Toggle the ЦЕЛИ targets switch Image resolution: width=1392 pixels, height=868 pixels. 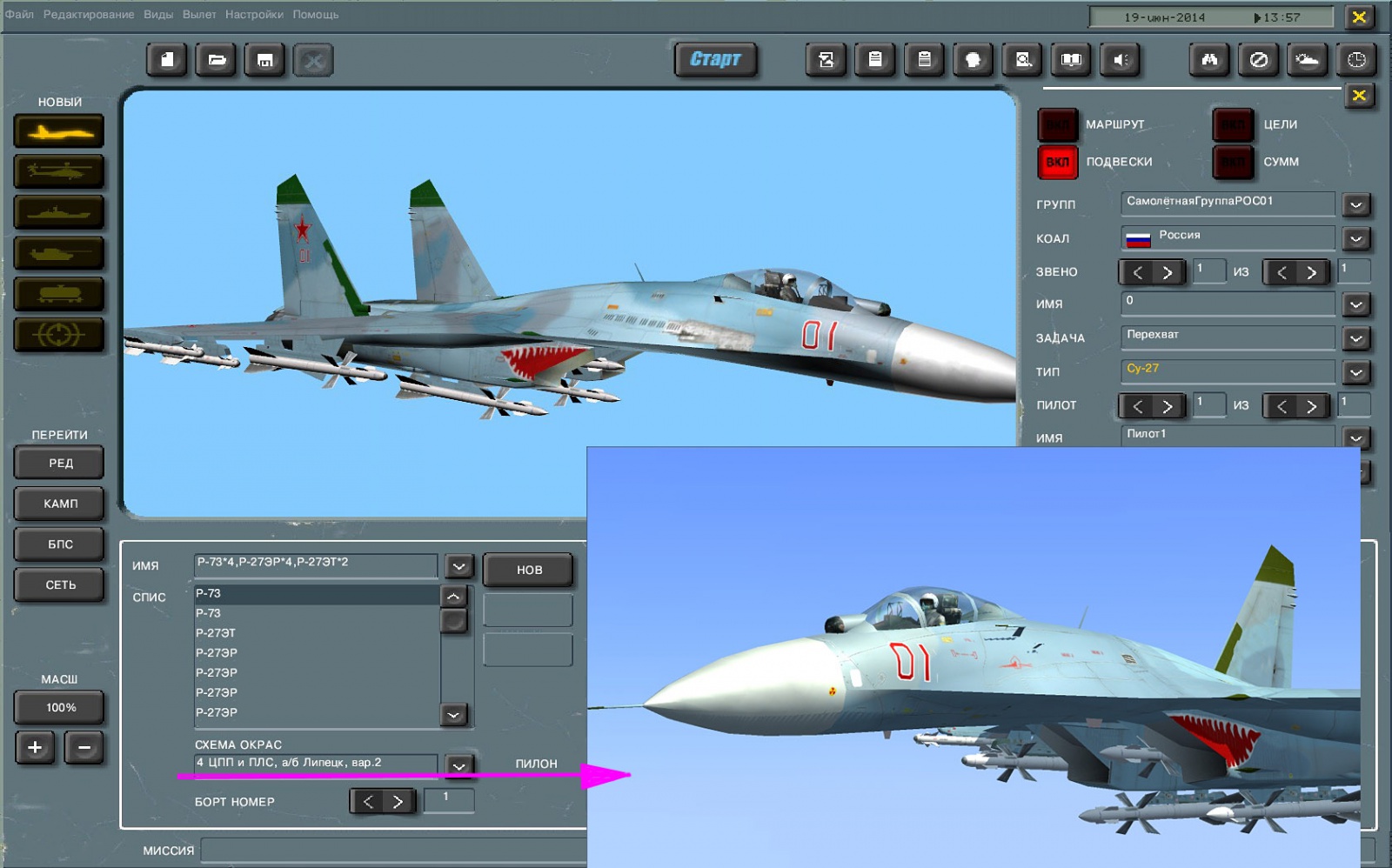pyautogui.click(x=1233, y=125)
